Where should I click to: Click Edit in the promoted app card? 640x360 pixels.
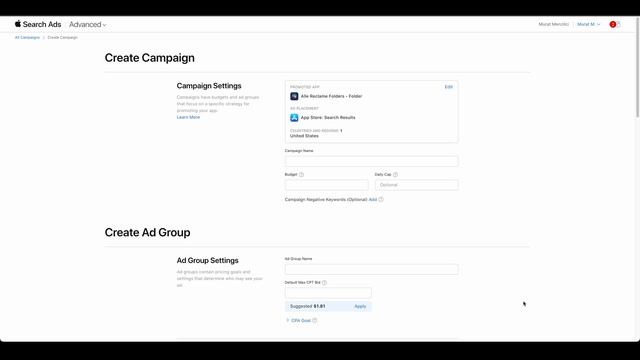[449, 87]
